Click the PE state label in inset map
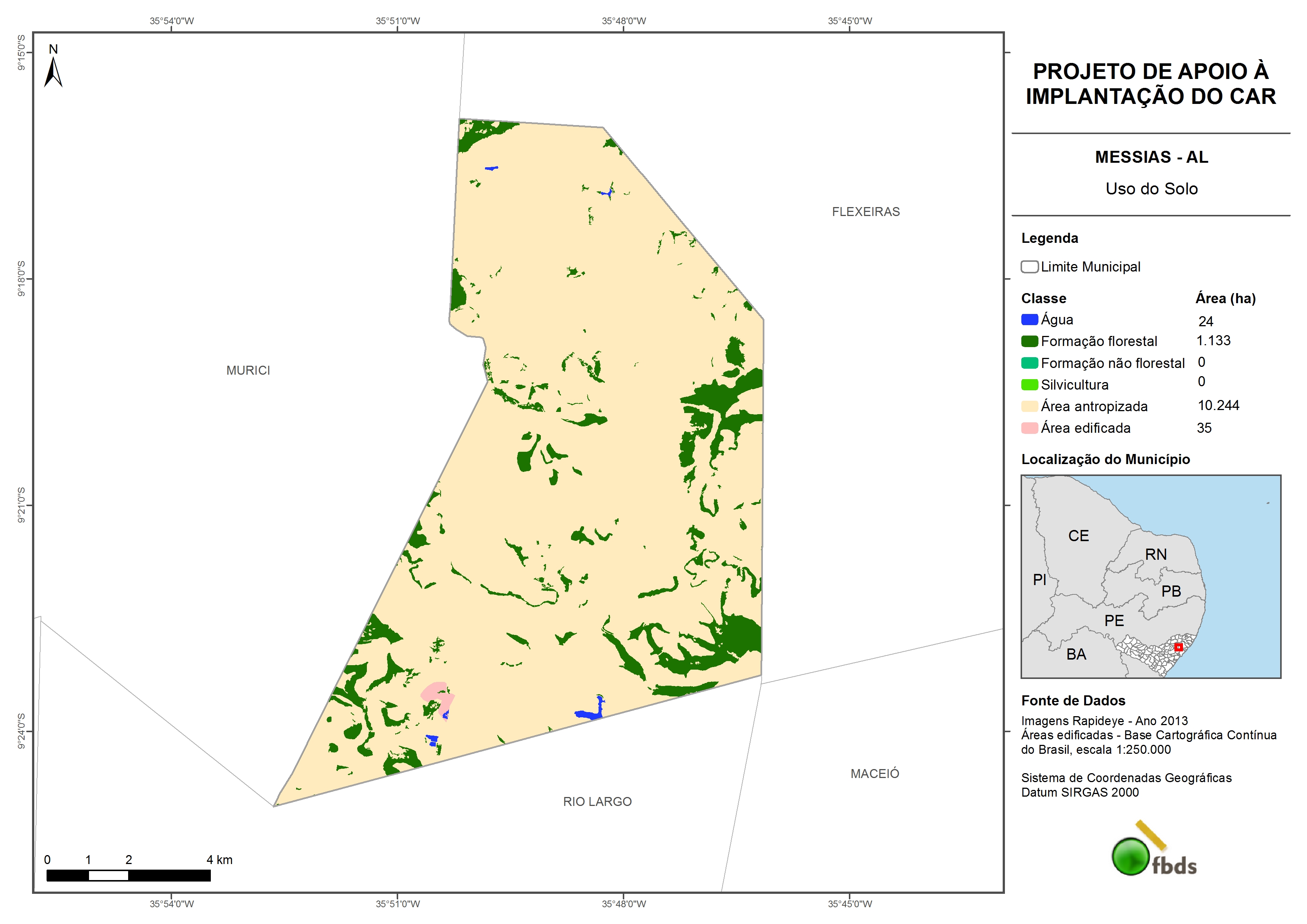The image size is (1307, 924). point(1114,620)
